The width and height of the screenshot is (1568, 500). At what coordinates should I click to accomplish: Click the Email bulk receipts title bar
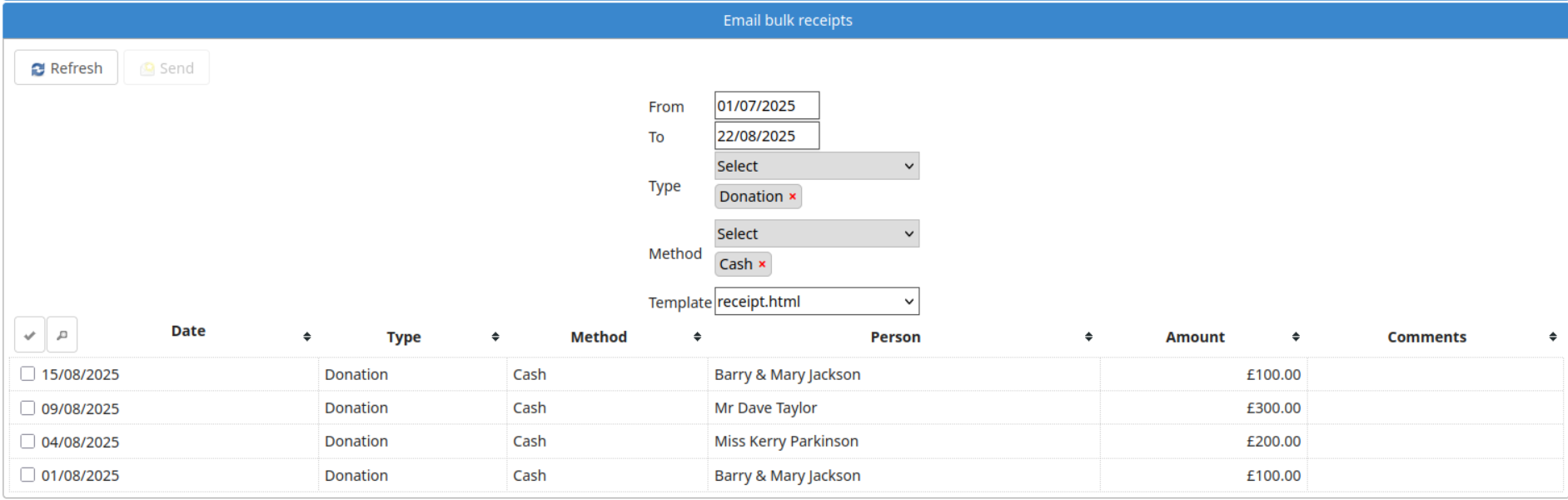(787, 20)
